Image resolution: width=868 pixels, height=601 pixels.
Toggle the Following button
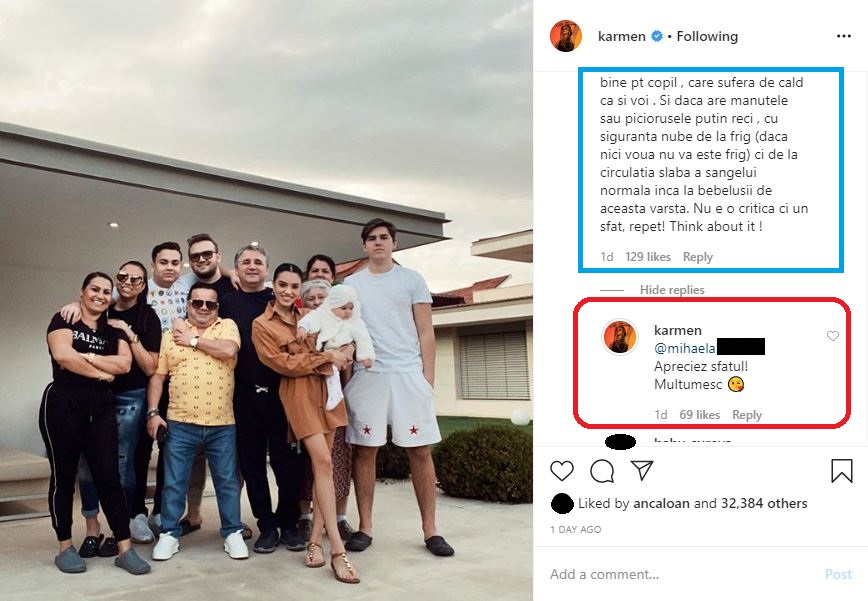point(707,36)
